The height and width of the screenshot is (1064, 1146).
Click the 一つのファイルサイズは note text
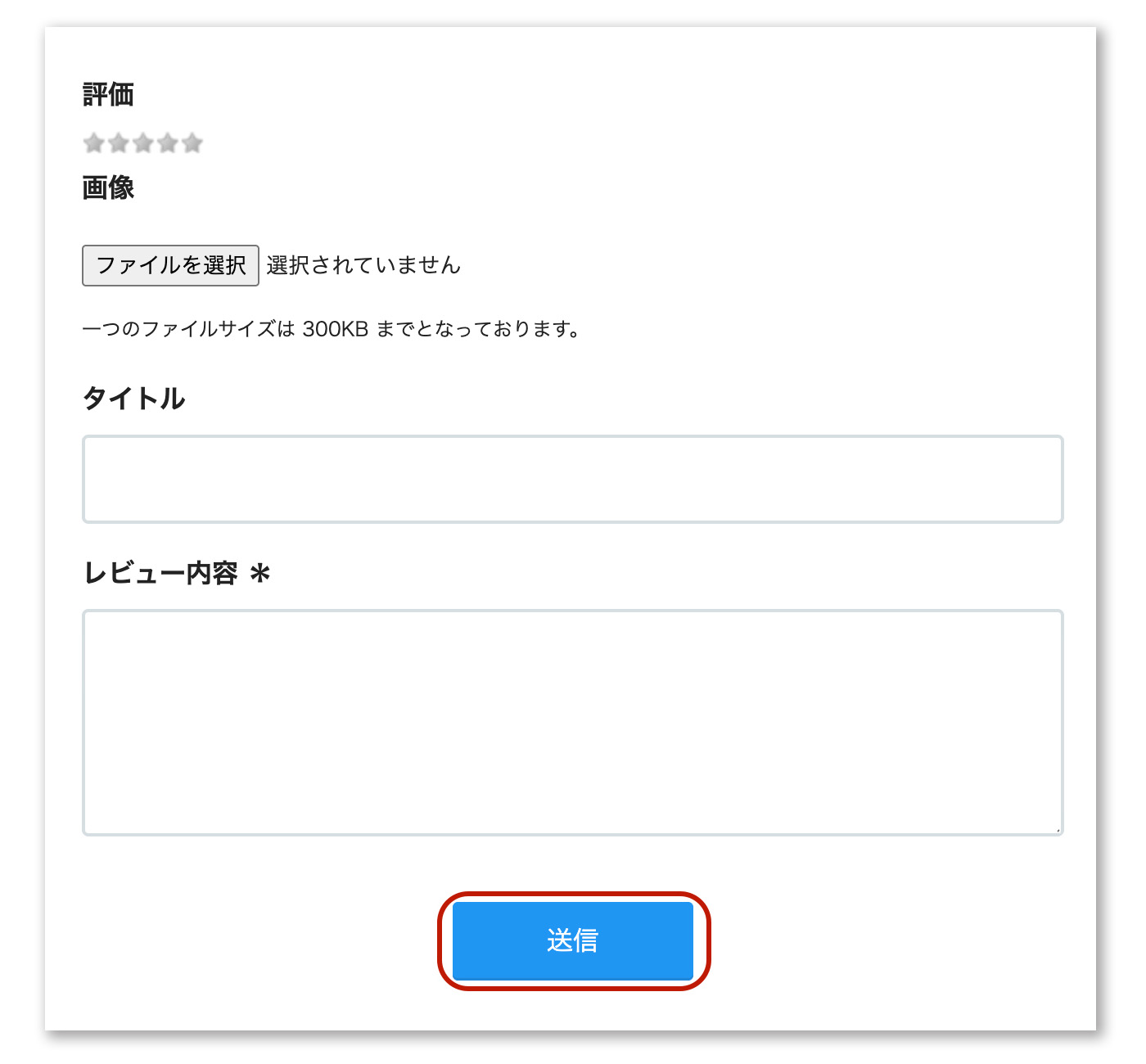[188, 329]
